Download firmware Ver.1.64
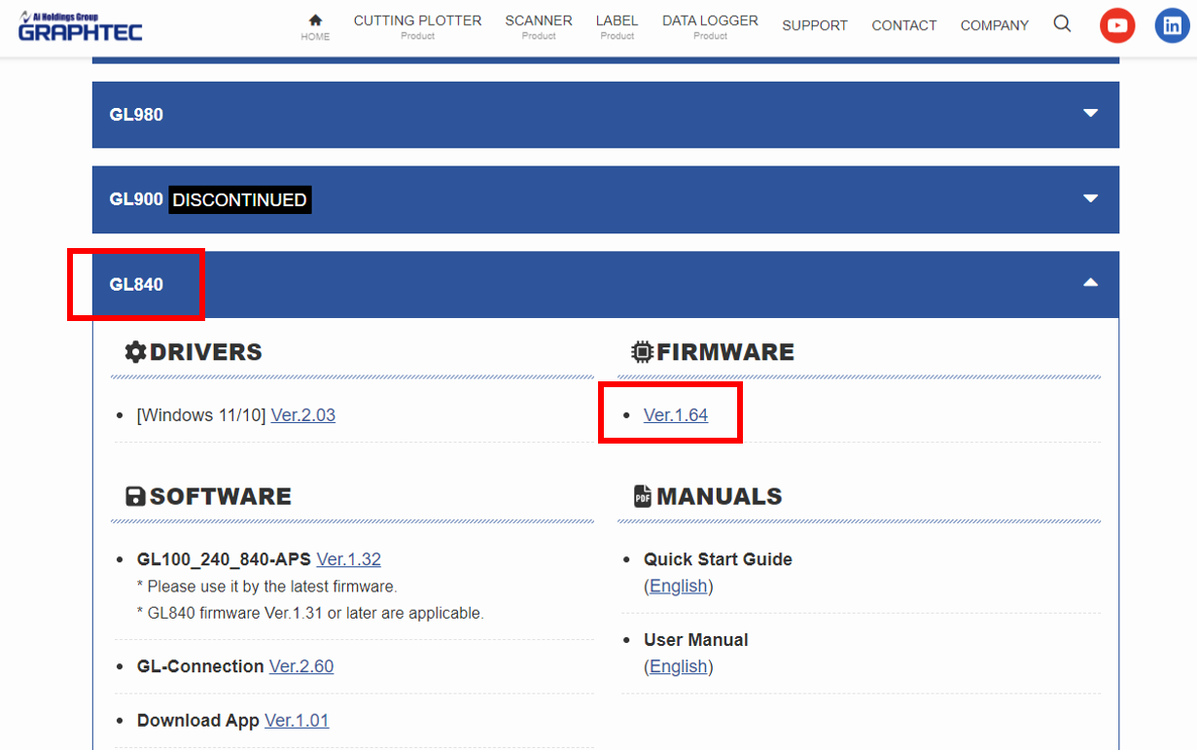 pyautogui.click(x=676, y=415)
